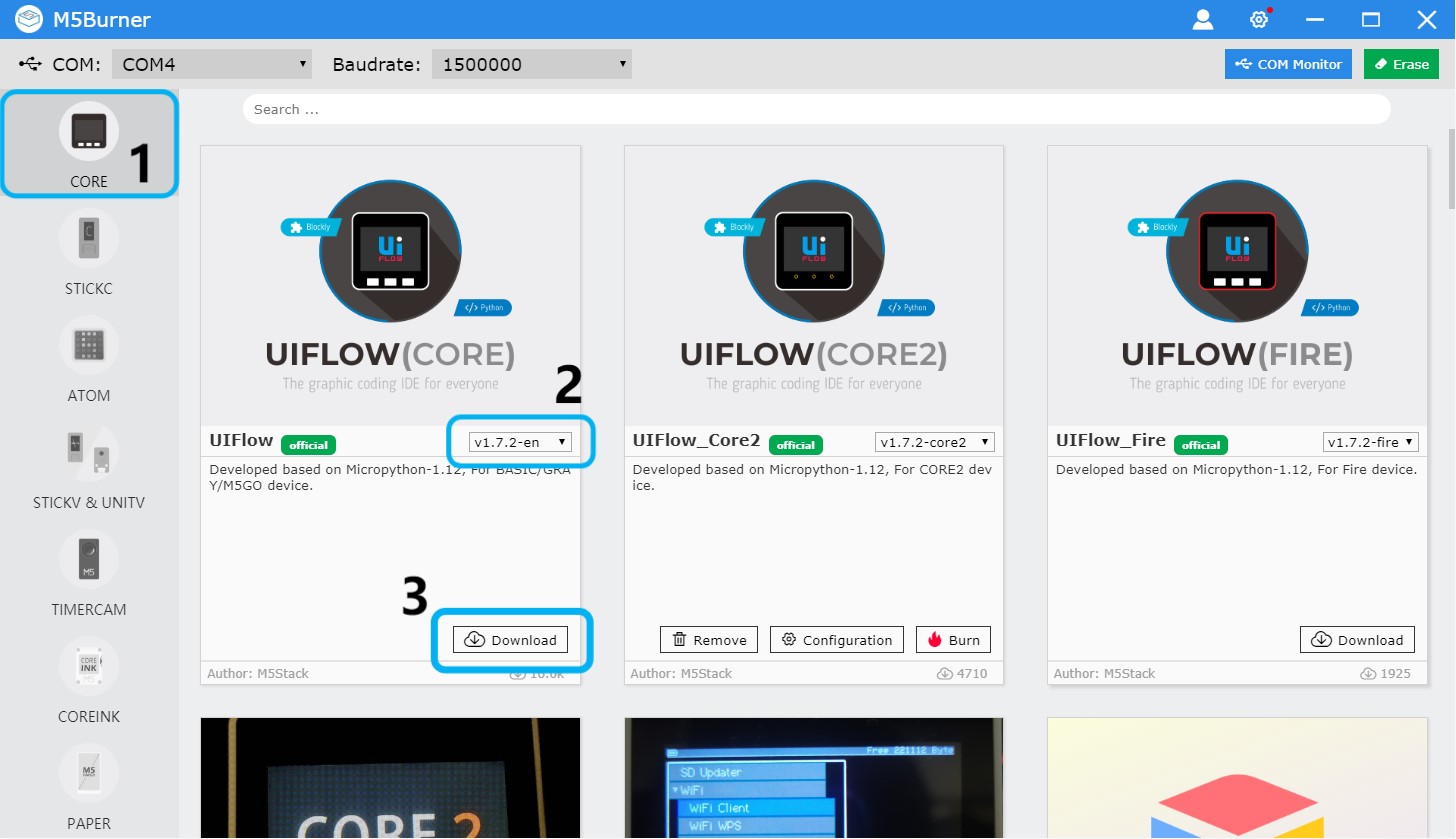Click the UIFlow_Fire firmware title
The height and width of the screenshot is (839, 1456).
coord(1111,441)
